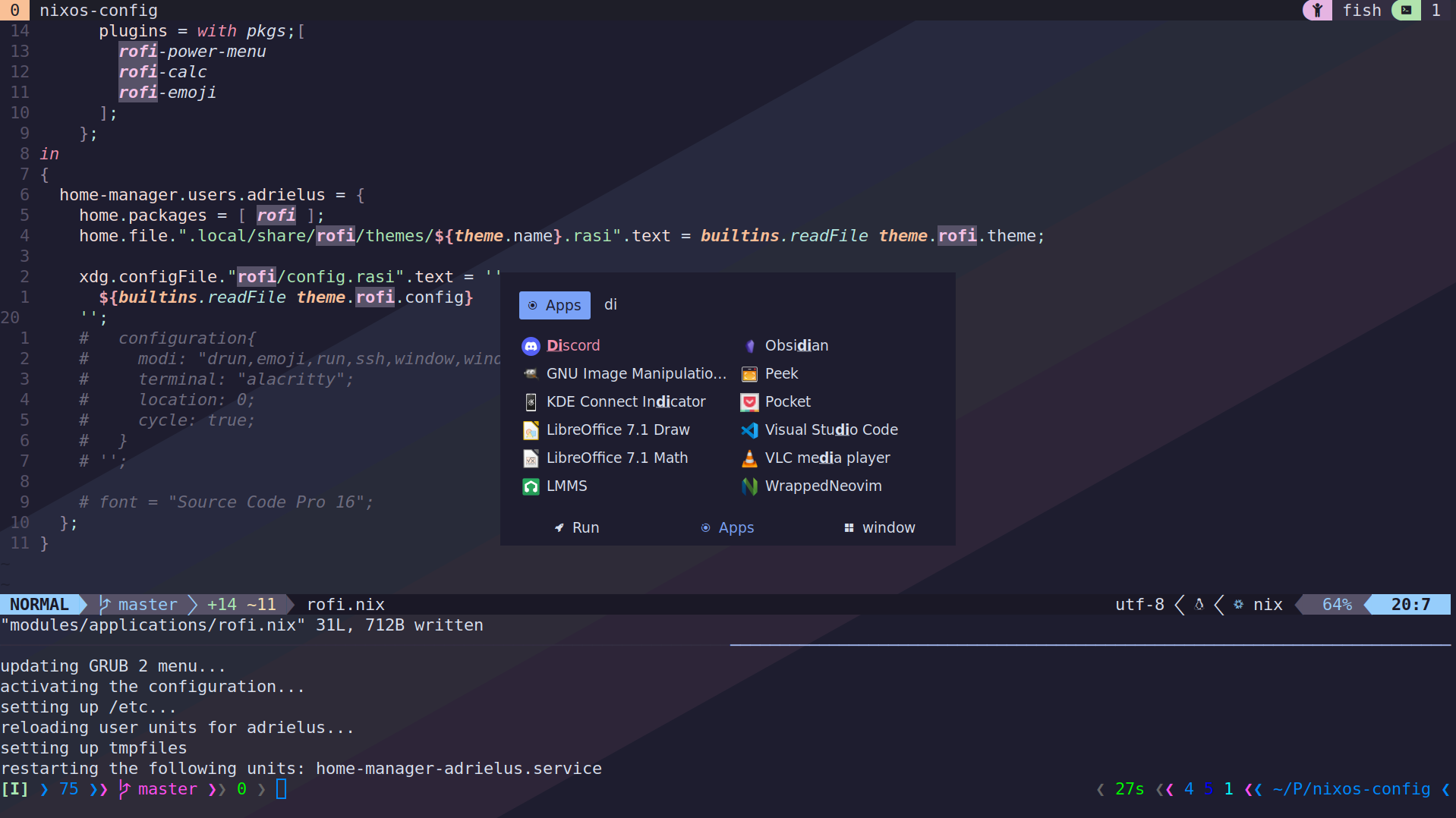
Task: Click the commented font Source Code Pro line
Action: click(226, 502)
